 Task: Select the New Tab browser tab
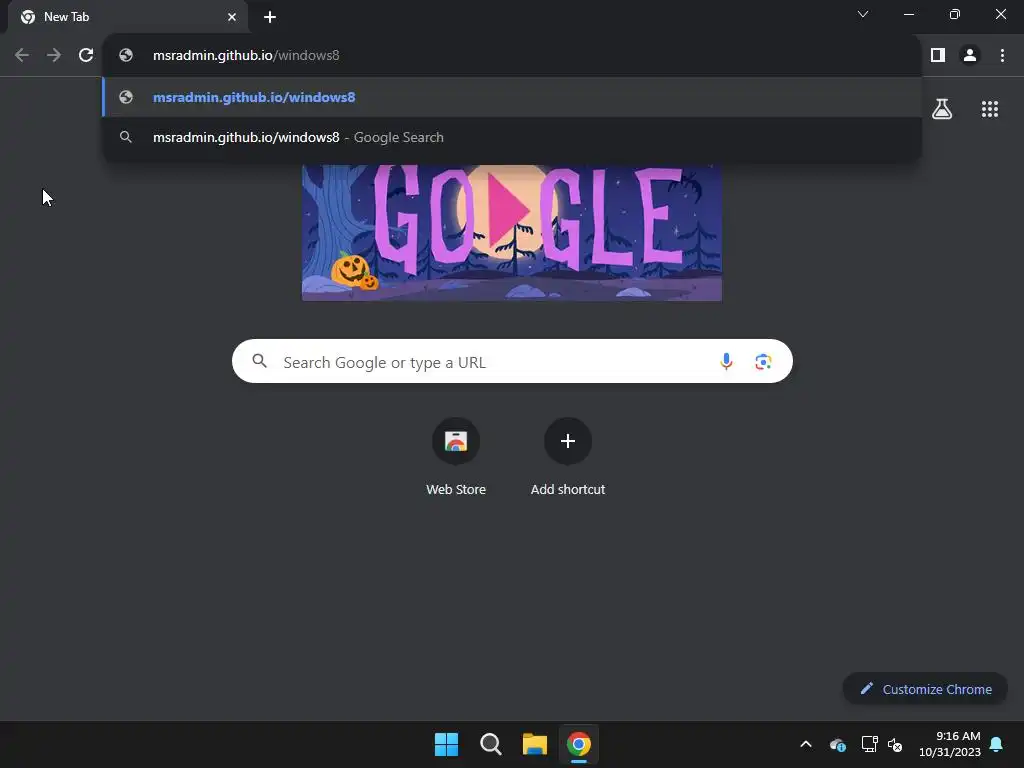128,17
